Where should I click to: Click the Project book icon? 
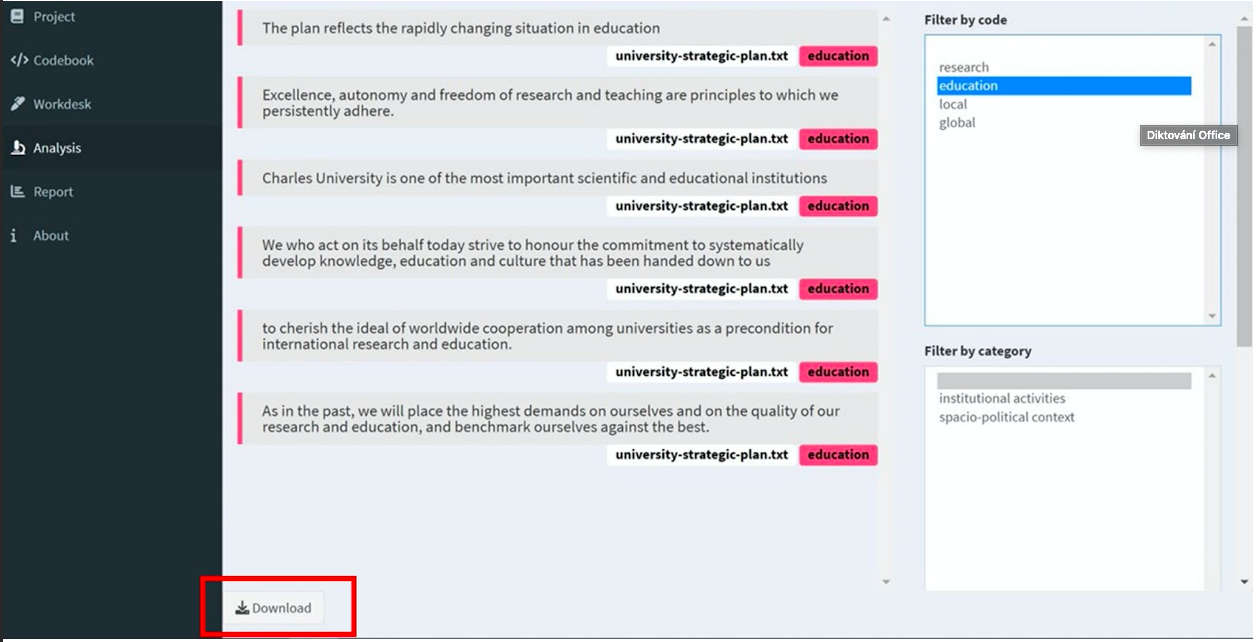17,17
